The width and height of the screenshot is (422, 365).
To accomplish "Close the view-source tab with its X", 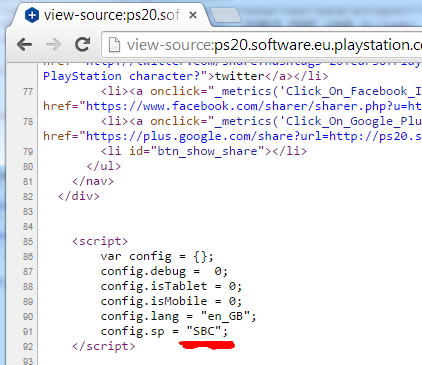I will click(193, 15).
